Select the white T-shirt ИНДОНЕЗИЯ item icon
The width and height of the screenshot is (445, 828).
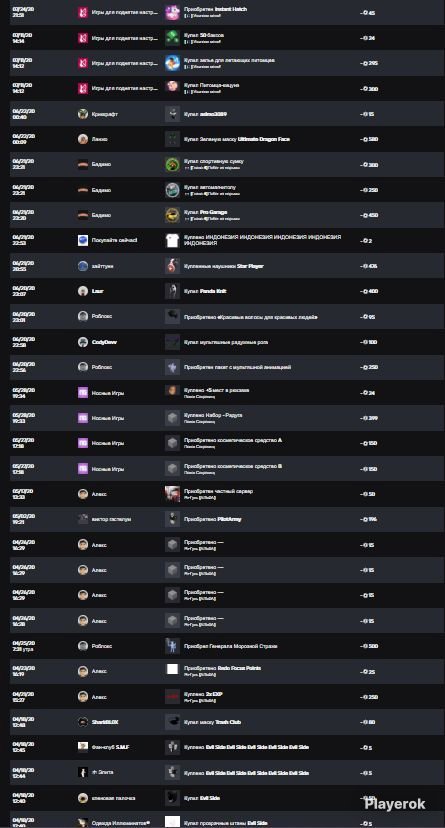pyautogui.click(x=172, y=240)
